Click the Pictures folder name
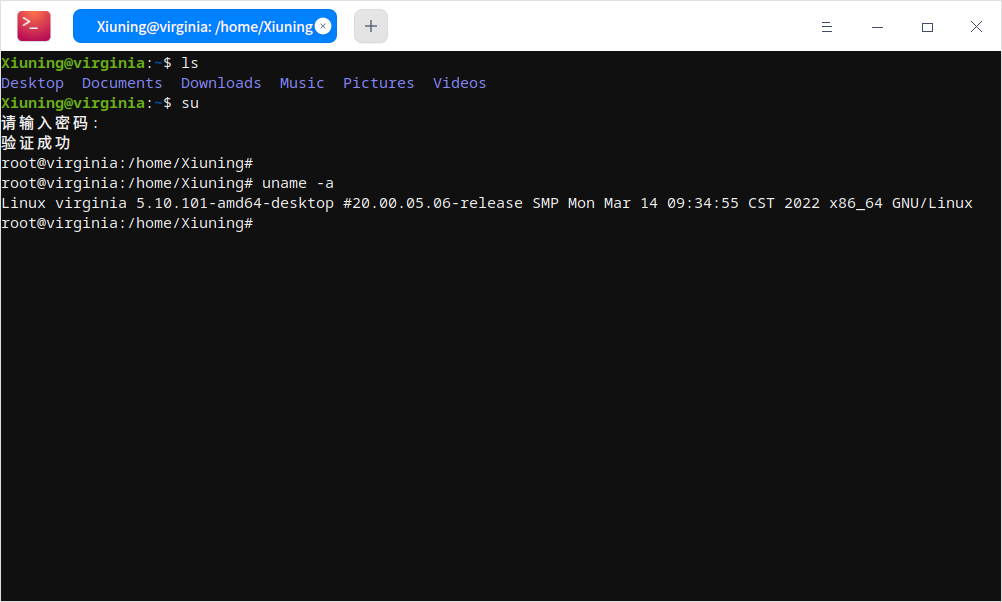This screenshot has width=1002, height=602. [x=378, y=83]
